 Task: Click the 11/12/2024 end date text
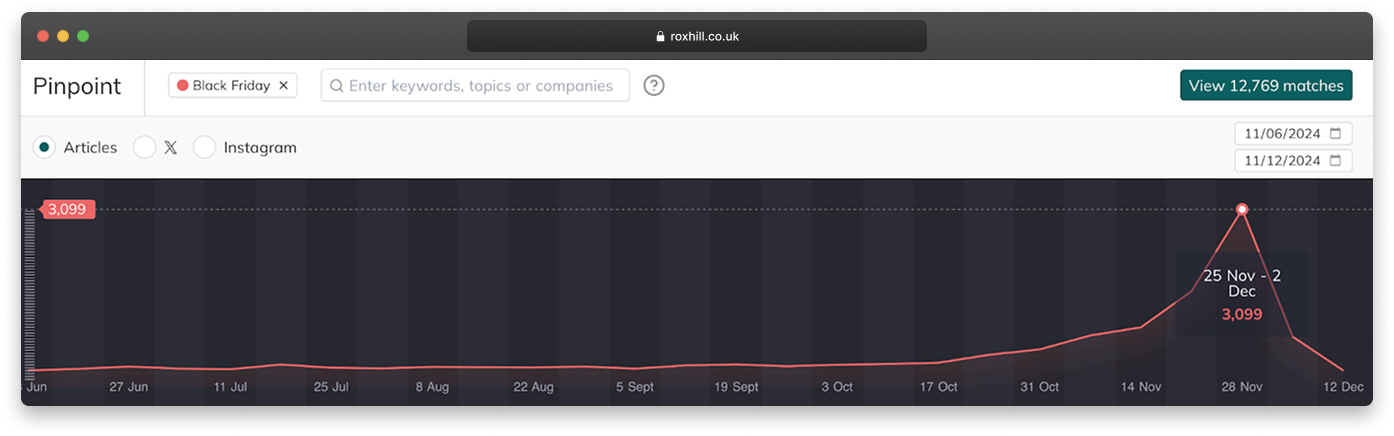[x=1282, y=160]
